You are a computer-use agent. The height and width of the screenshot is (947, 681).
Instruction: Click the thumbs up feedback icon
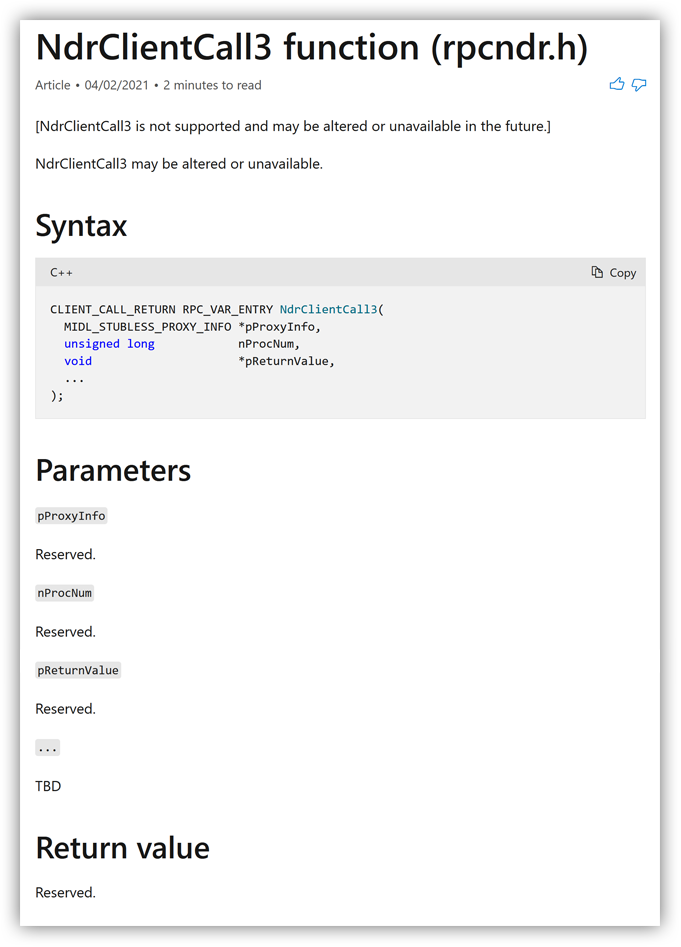(616, 85)
